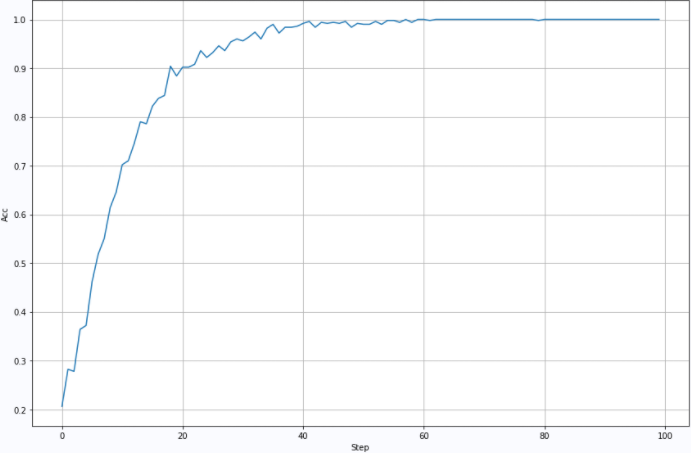
Task: Click the 'Step' x-axis label
Action: (x=360, y=448)
